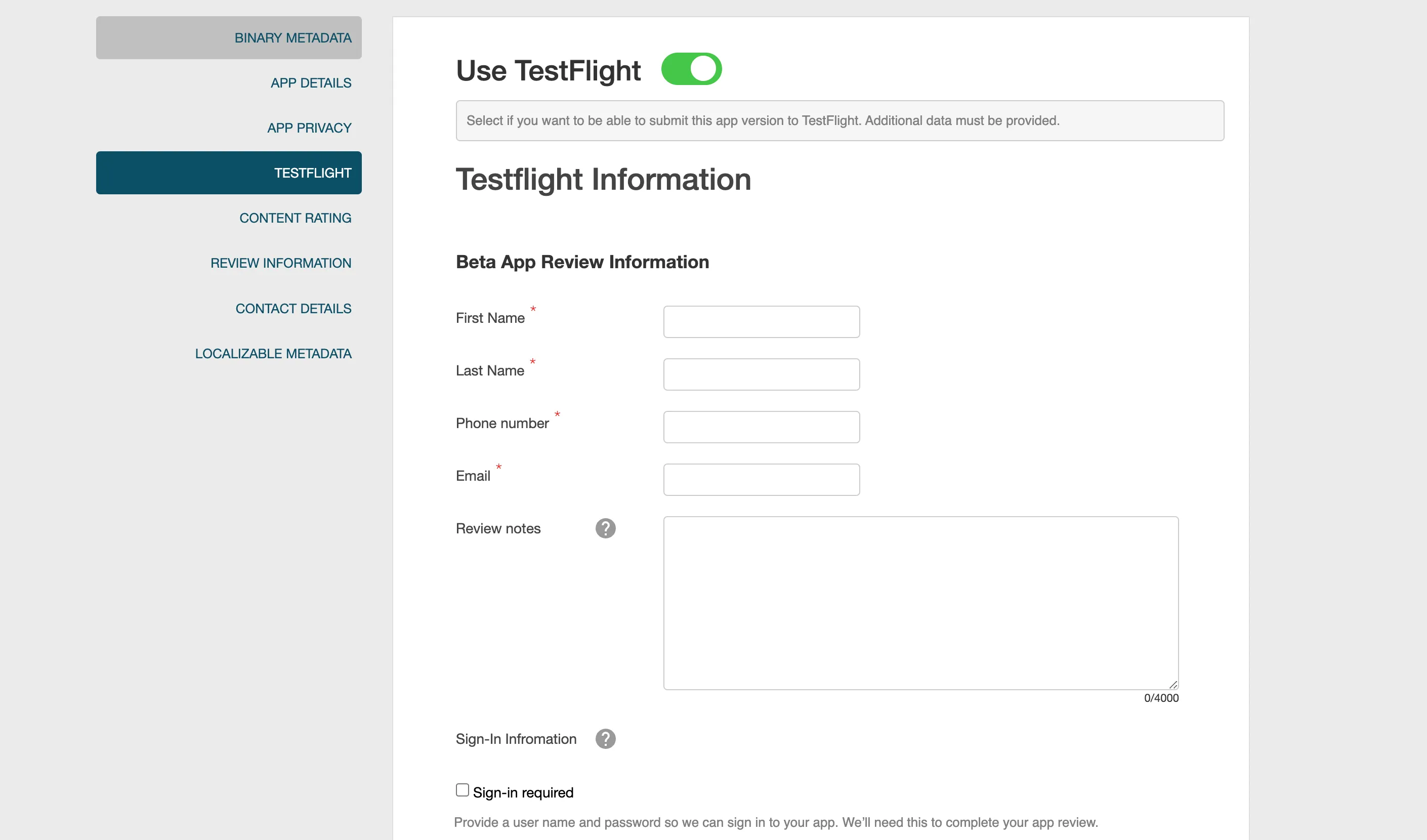Click the TestFlight description text box
1427x840 pixels.
(x=840, y=120)
